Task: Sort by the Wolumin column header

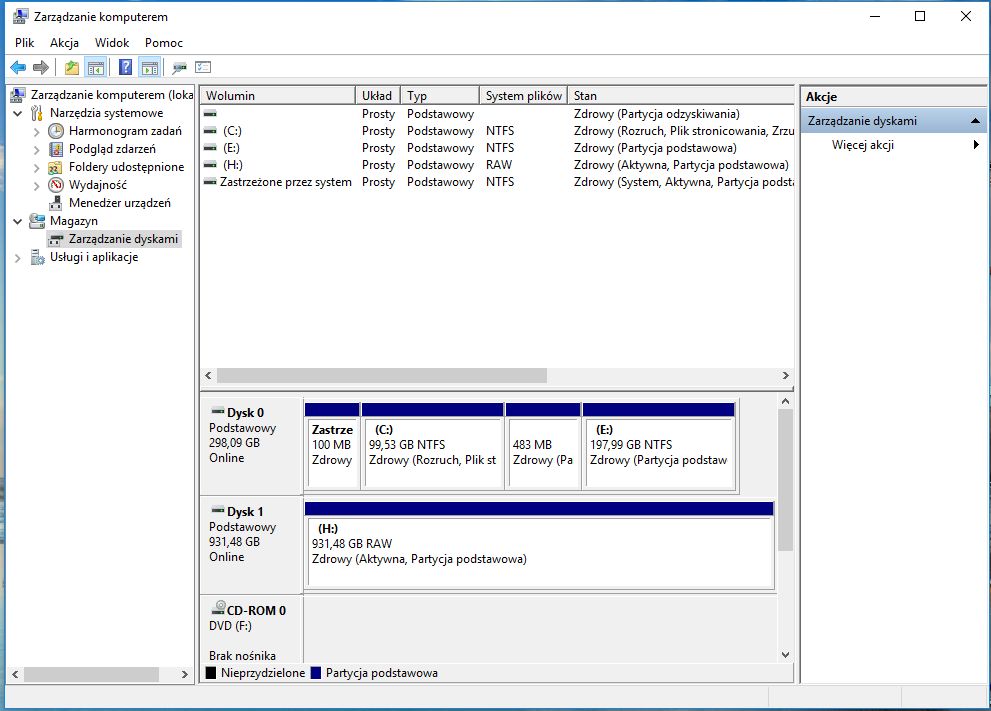Action: pyautogui.click(x=277, y=95)
